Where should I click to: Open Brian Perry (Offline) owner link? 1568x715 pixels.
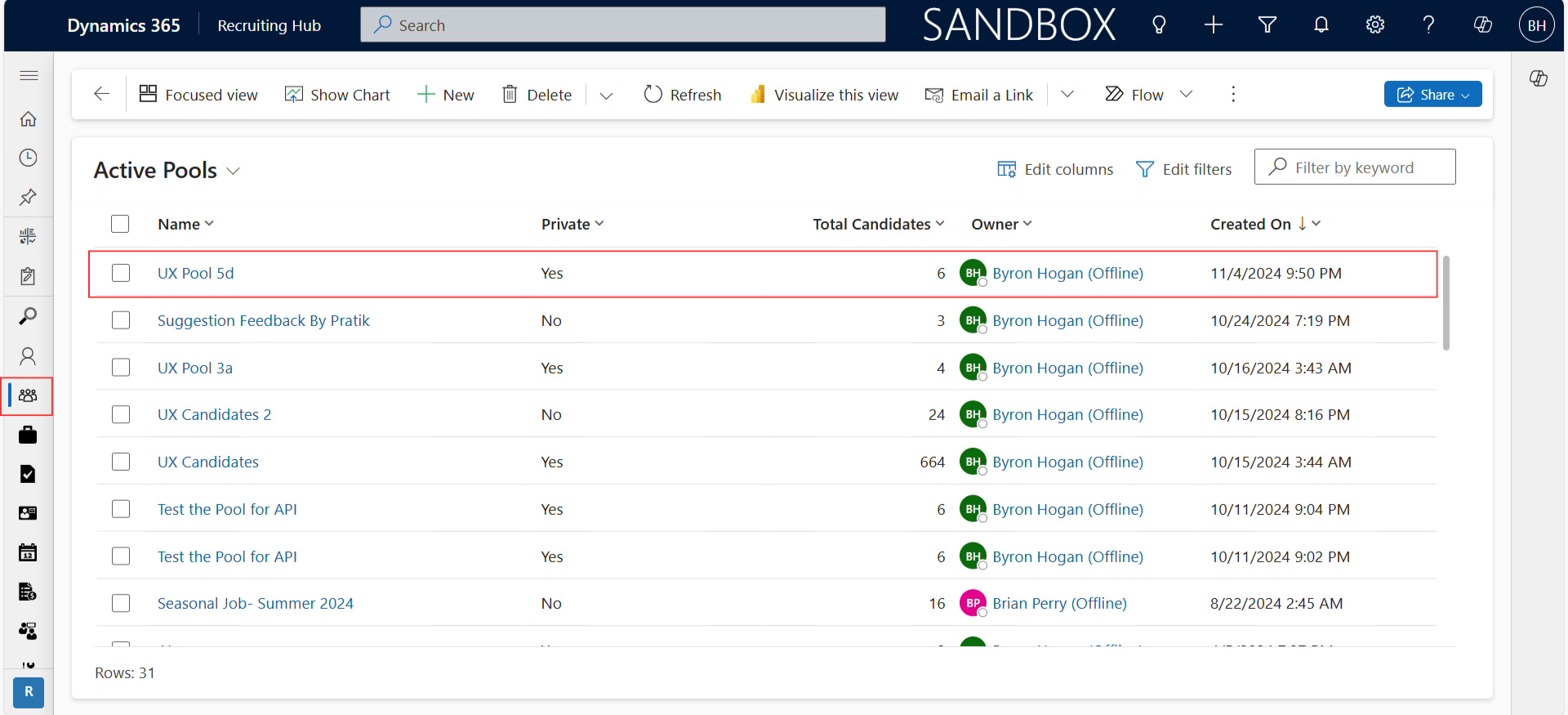point(1059,603)
